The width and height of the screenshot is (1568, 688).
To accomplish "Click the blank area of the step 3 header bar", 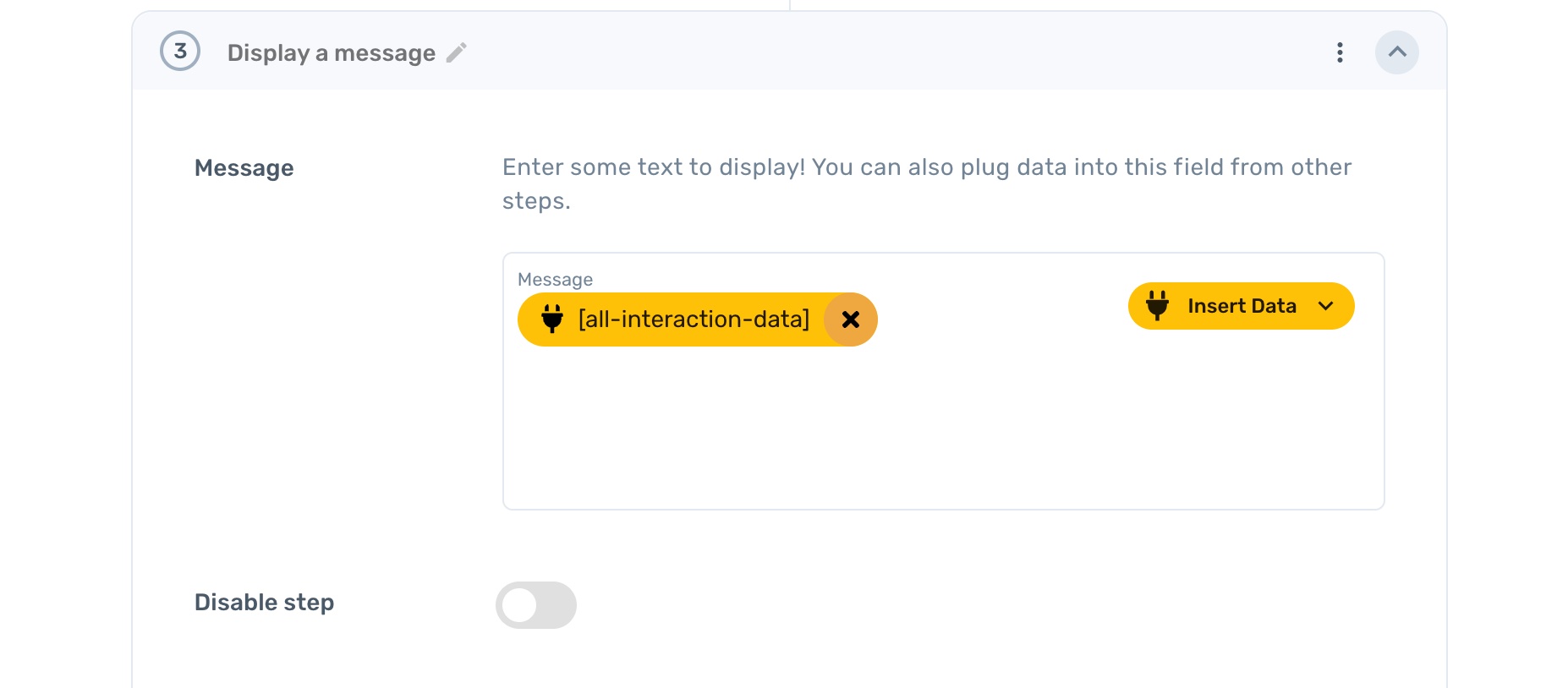I will [x=846, y=52].
